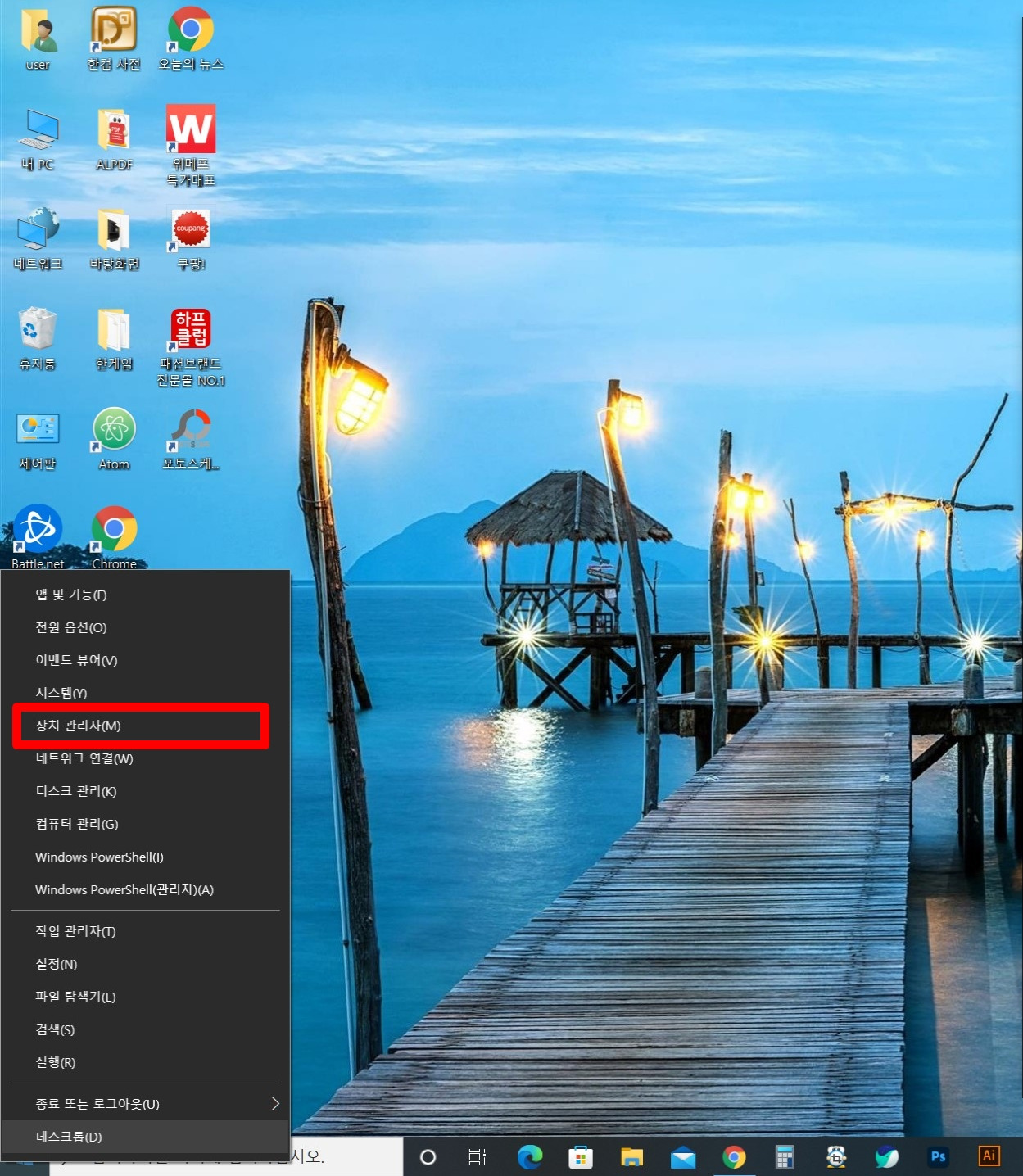Open File Explorer from the taskbar
This screenshot has height=1176, width=1023.
tap(631, 1156)
